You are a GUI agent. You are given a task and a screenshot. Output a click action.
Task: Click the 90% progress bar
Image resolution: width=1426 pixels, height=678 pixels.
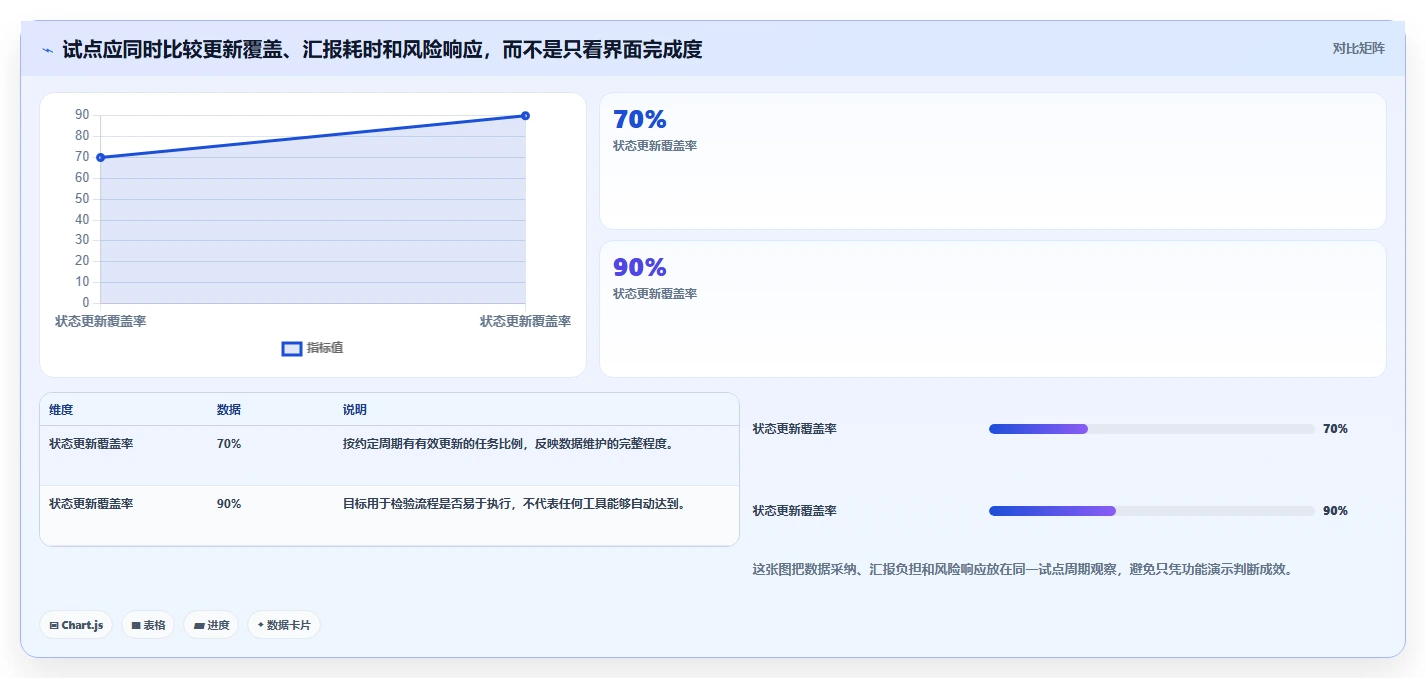(x=1151, y=511)
